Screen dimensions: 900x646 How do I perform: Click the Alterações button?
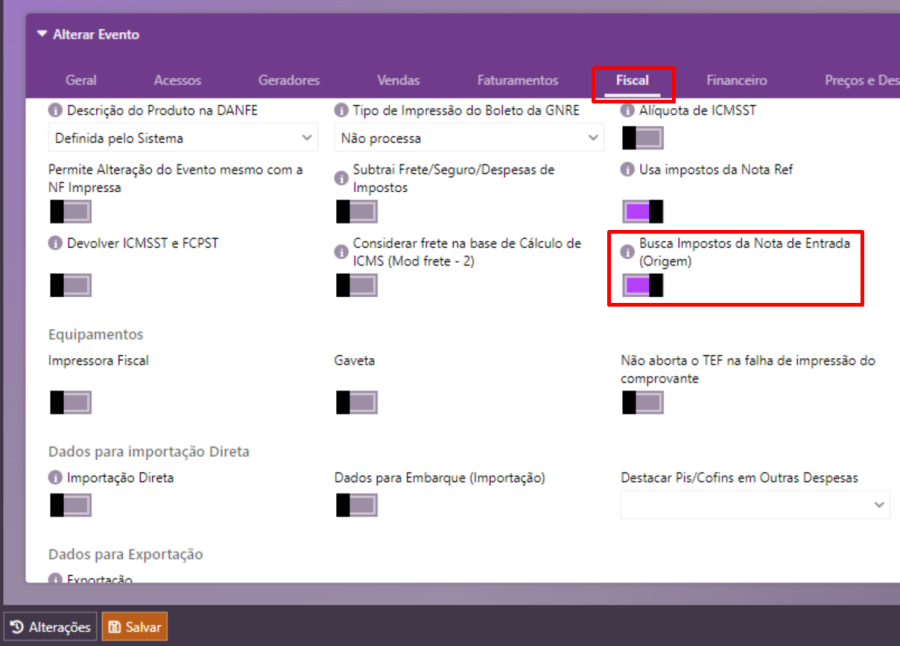51,626
